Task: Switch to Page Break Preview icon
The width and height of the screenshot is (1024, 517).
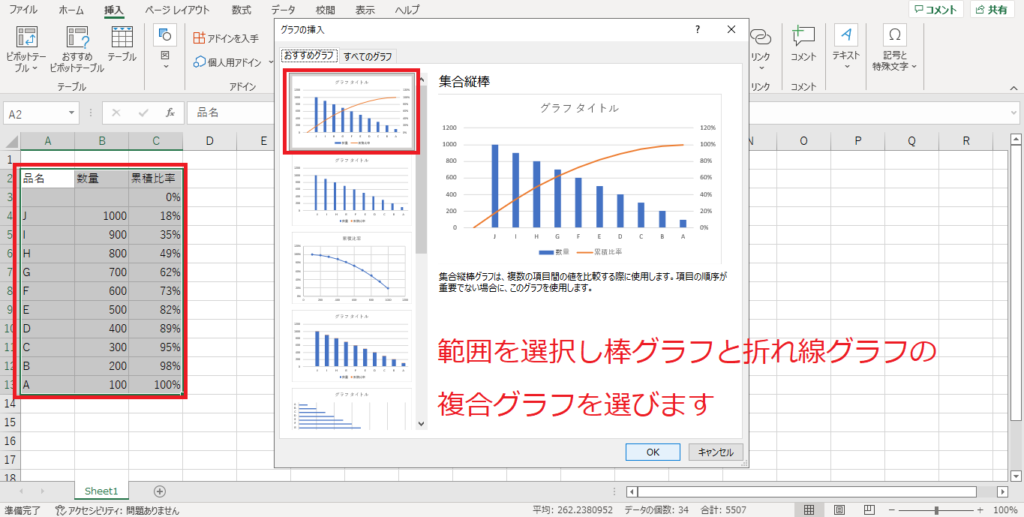Action: click(x=869, y=510)
